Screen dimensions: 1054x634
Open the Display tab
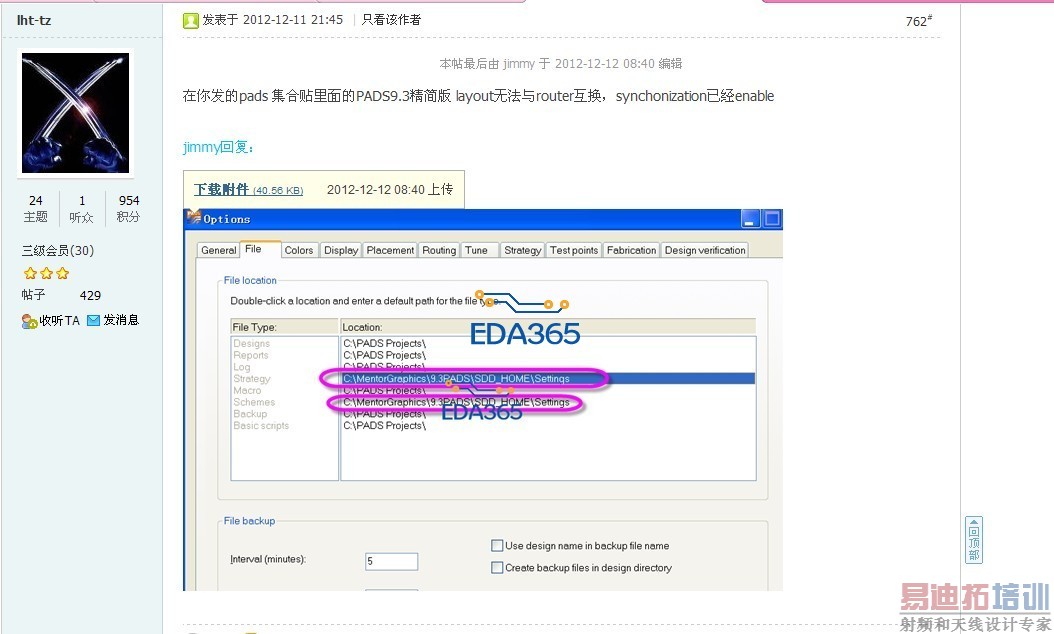(341, 250)
